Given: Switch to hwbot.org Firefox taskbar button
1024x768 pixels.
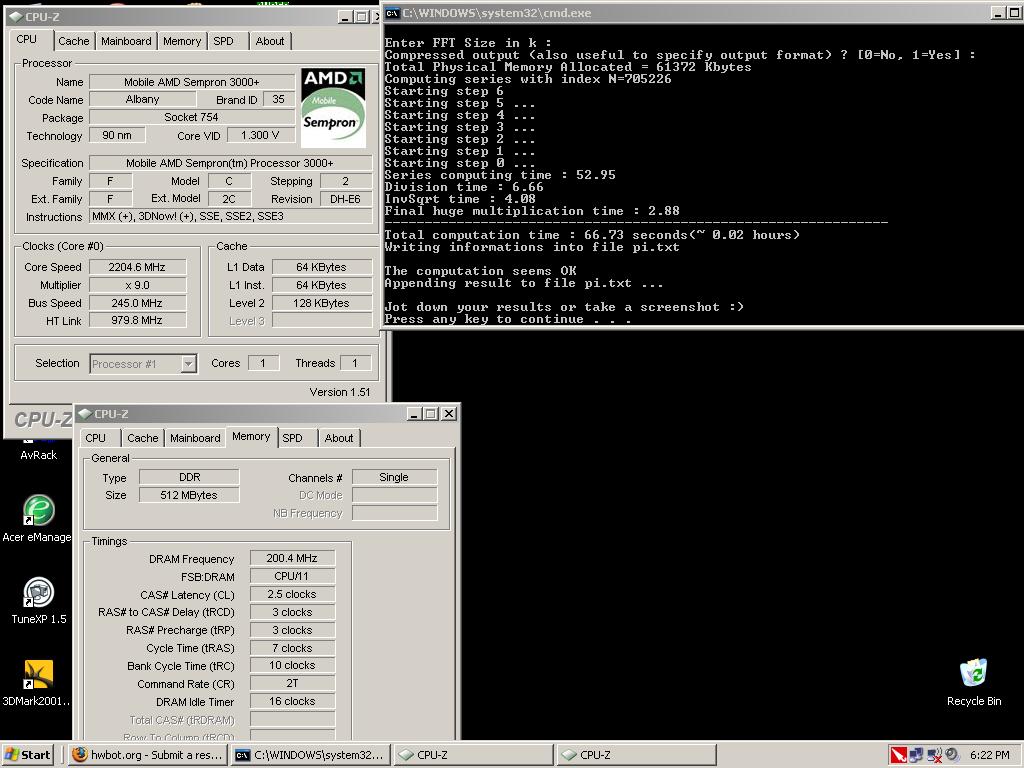Looking at the screenshot, I should (147, 755).
